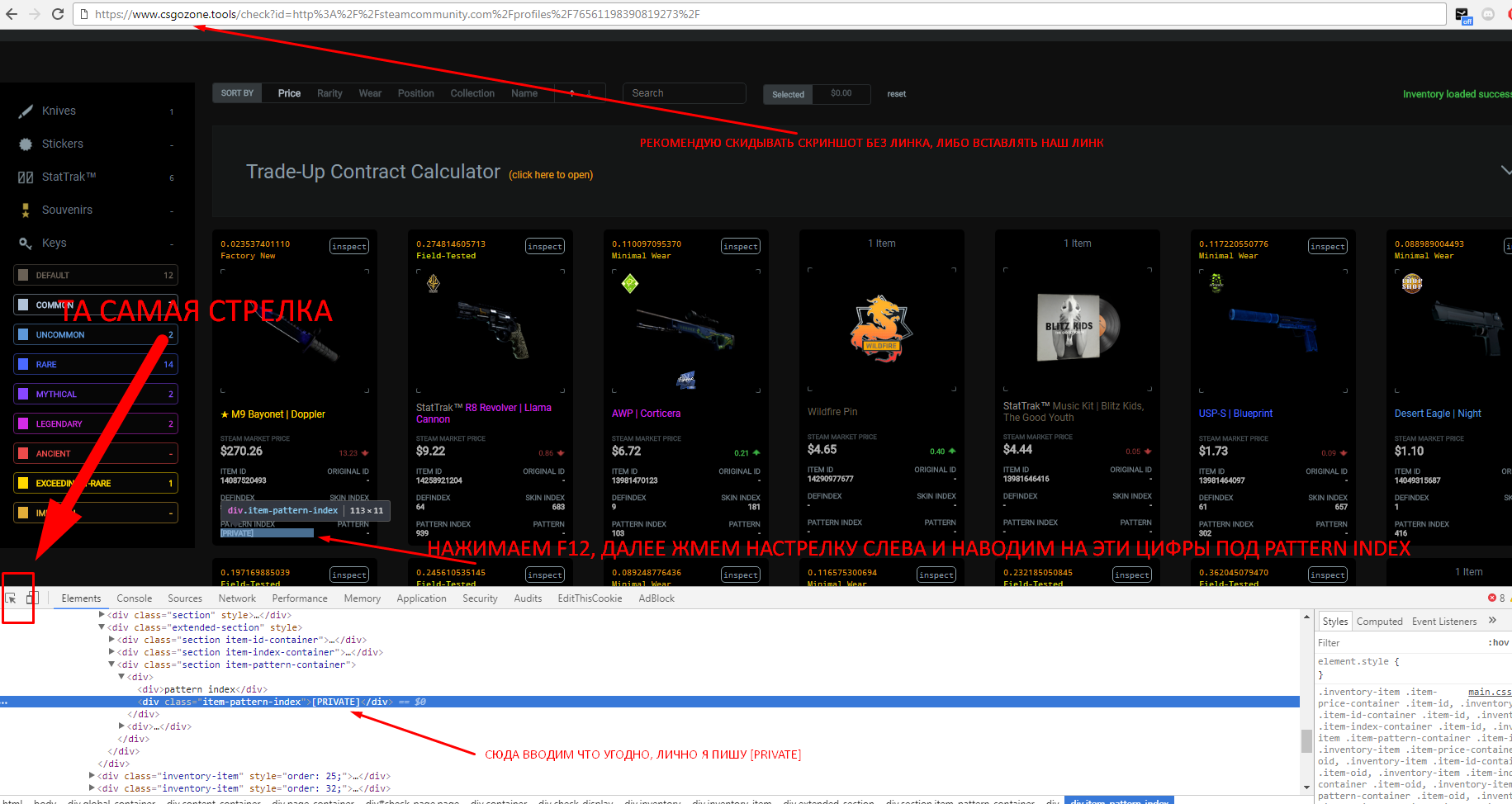Expand the Trade-Up Contract Calculator chevron
This screenshot has width=1512, height=804.
click(1505, 170)
